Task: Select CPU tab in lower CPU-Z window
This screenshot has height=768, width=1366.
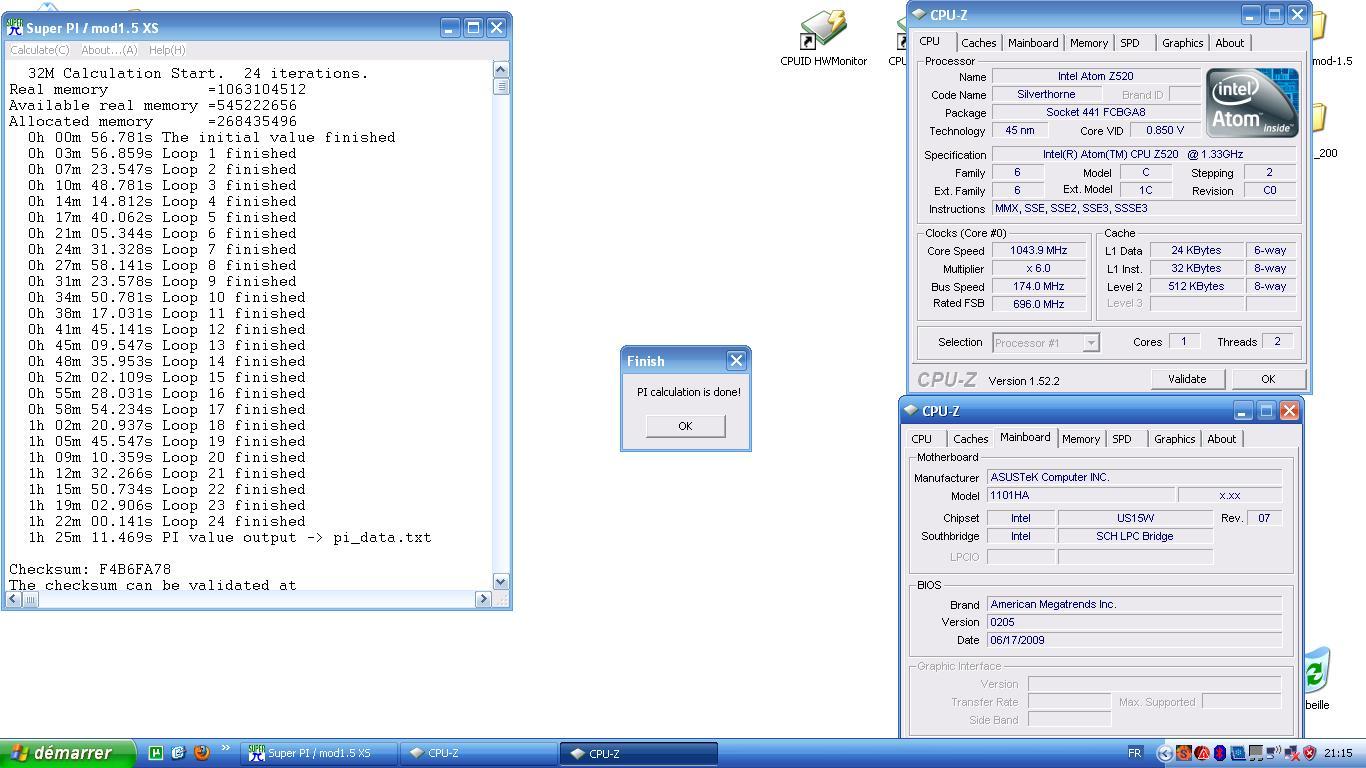Action: point(922,439)
